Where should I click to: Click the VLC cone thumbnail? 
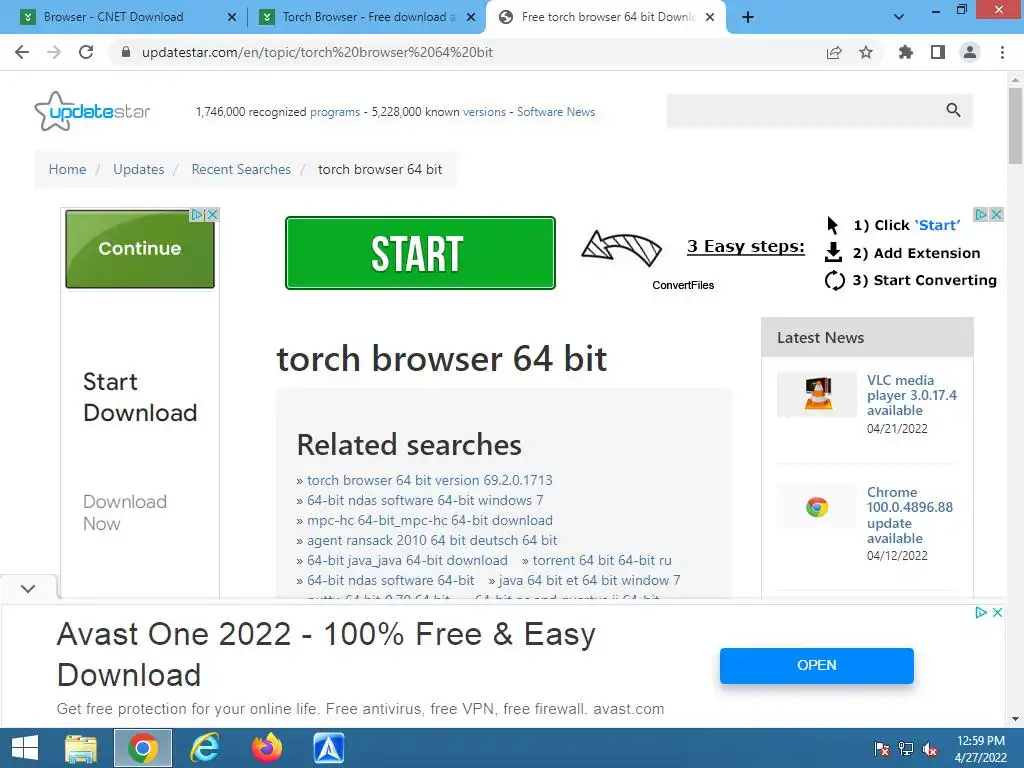(x=817, y=394)
